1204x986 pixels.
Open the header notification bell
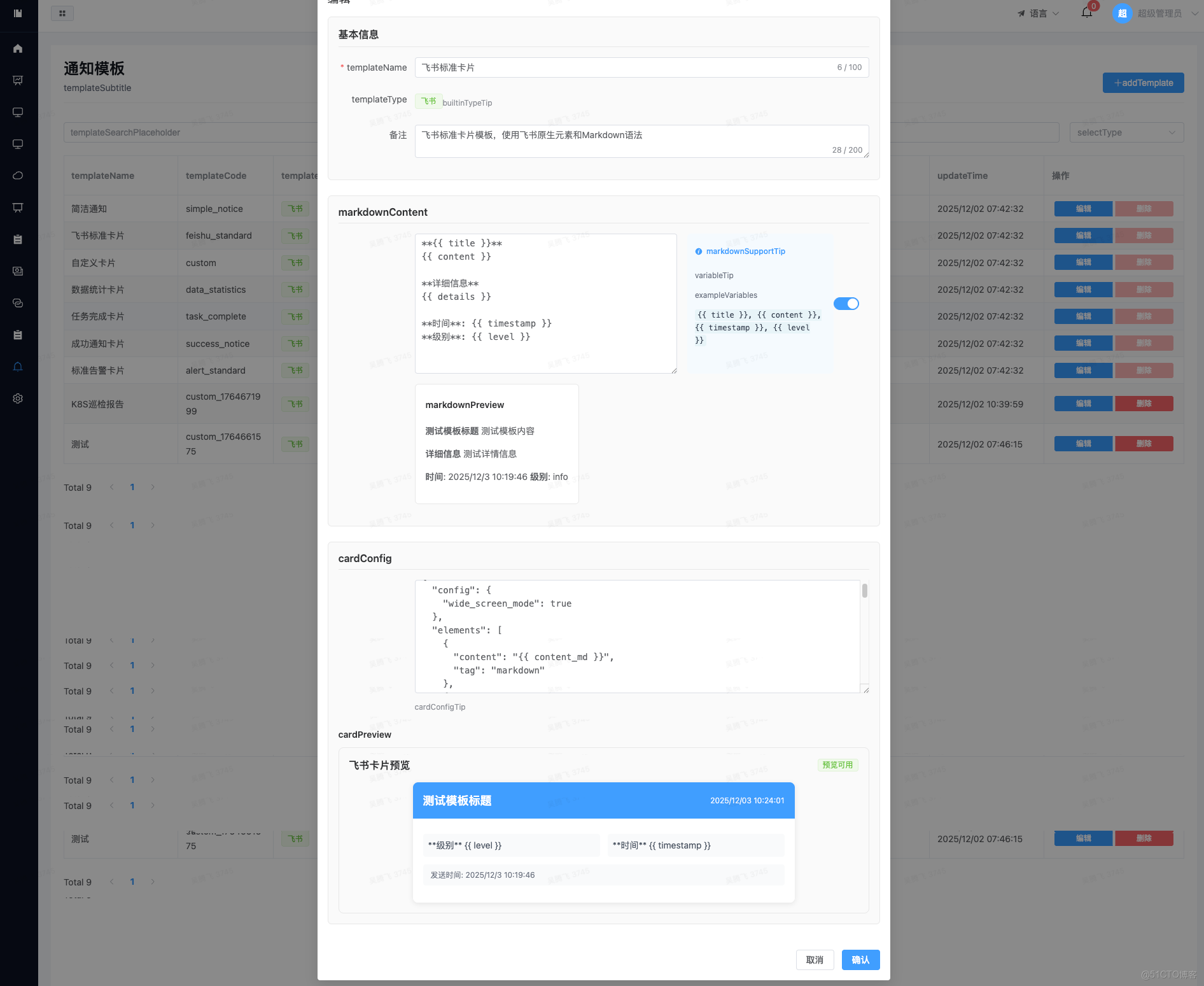(x=1087, y=13)
